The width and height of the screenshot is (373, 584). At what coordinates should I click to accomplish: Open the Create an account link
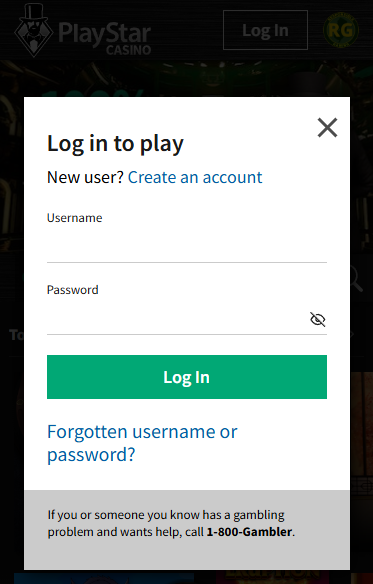click(195, 177)
